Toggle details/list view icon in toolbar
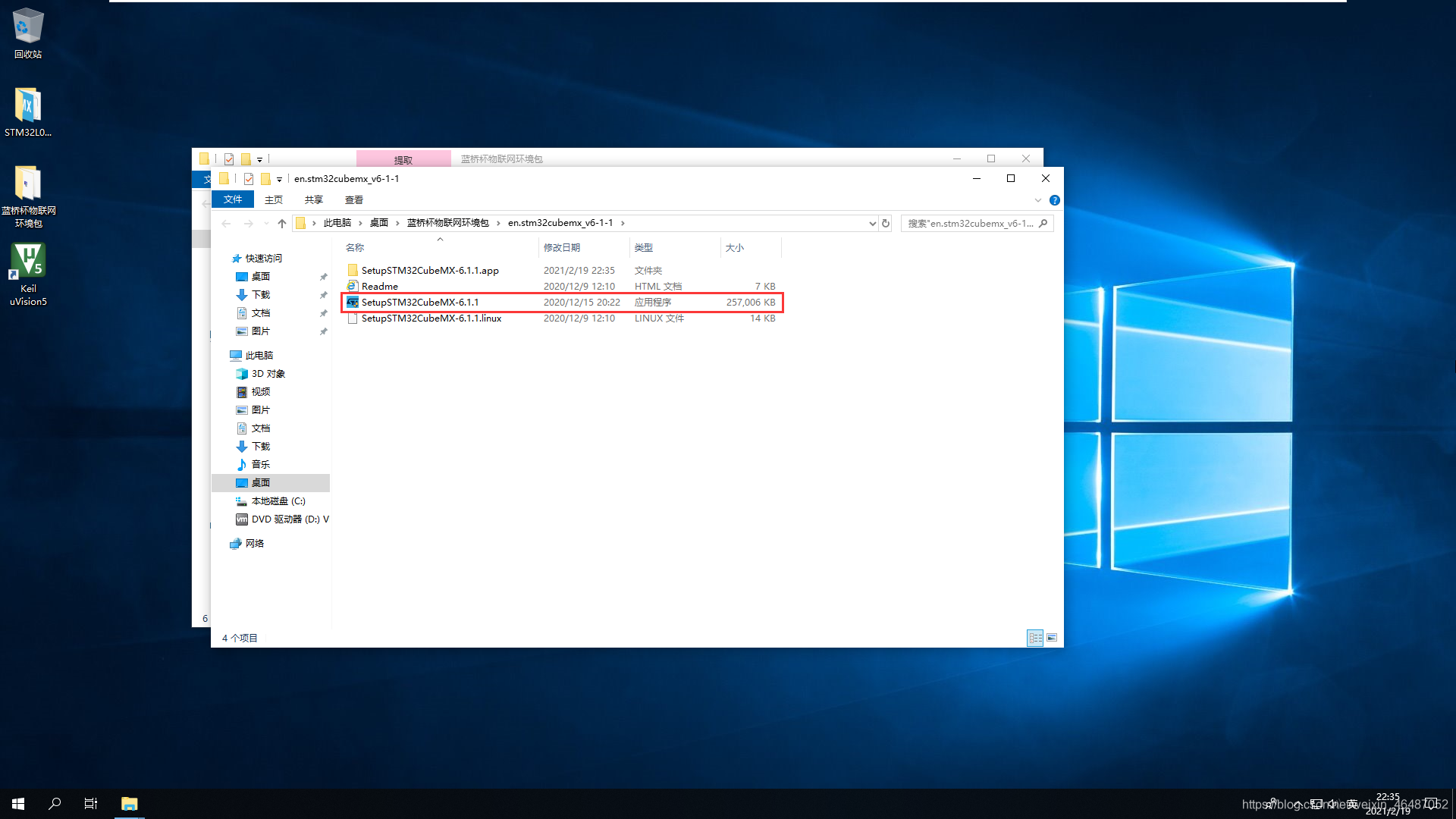The height and width of the screenshot is (819, 1456). point(1035,637)
